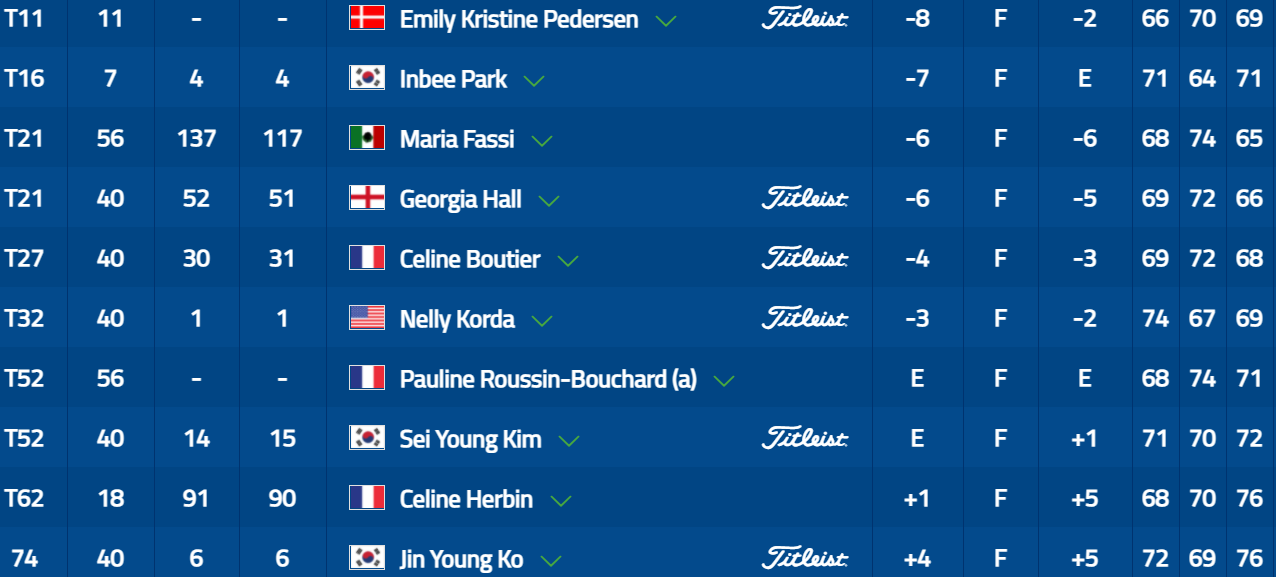Expand Inbee Park's details chevron
Screen dimensions: 1276x577
pos(534,80)
